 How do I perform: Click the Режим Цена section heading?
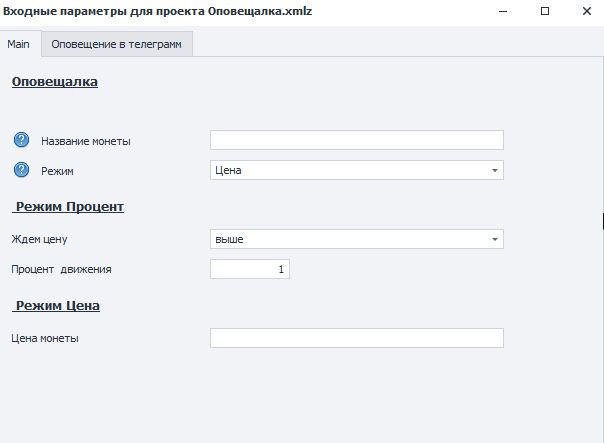tap(56, 306)
